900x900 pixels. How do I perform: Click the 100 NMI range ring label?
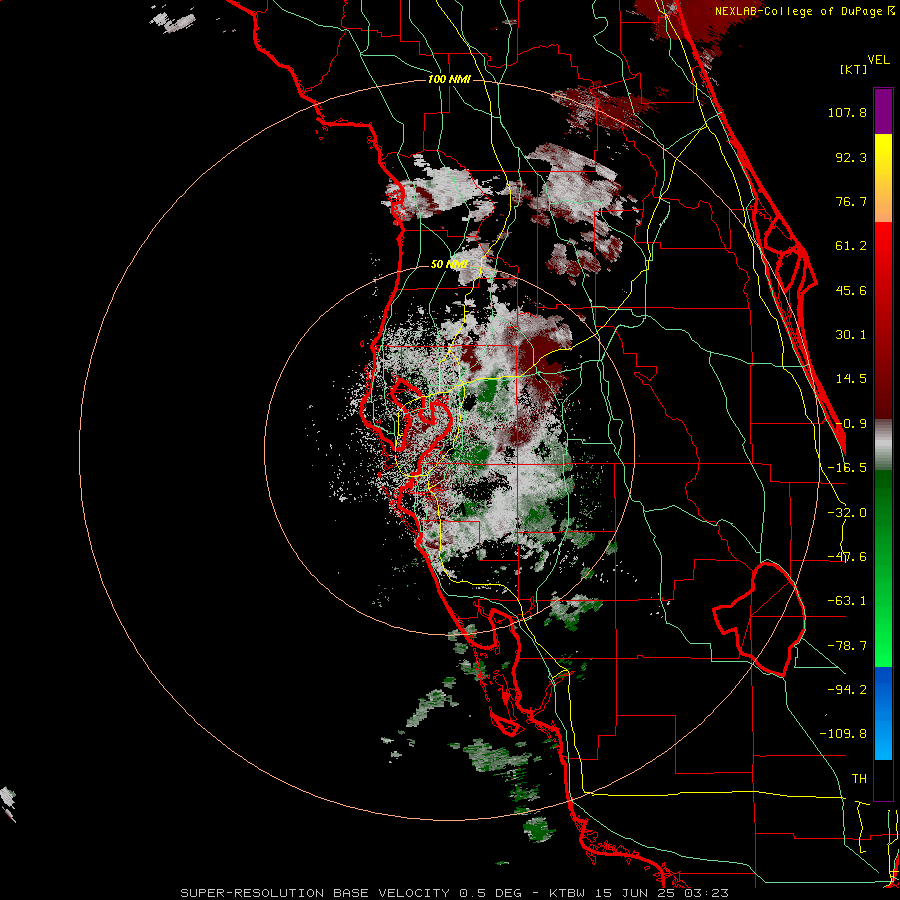(x=449, y=79)
